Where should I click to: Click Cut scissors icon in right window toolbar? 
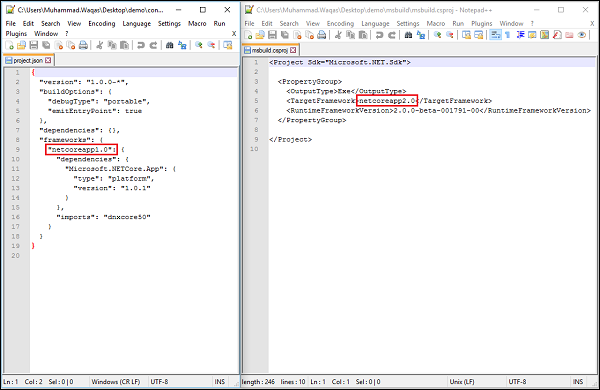pos(338,35)
